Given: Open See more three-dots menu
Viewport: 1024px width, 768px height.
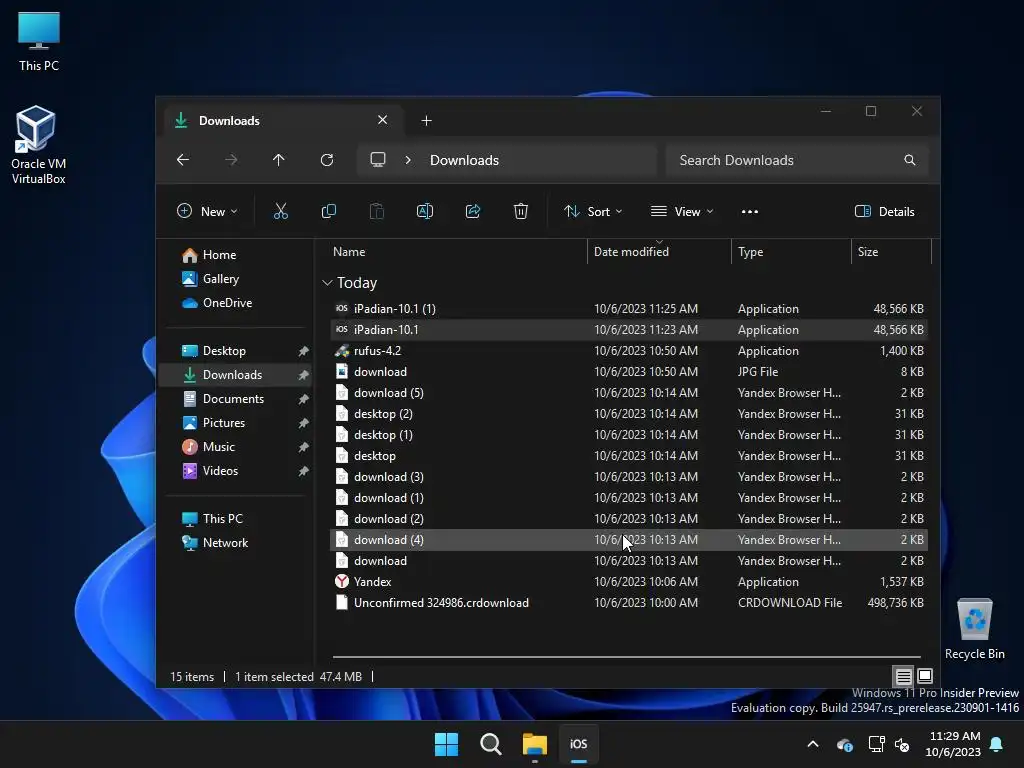Looking at the screenshot, I should pos(750,212).
